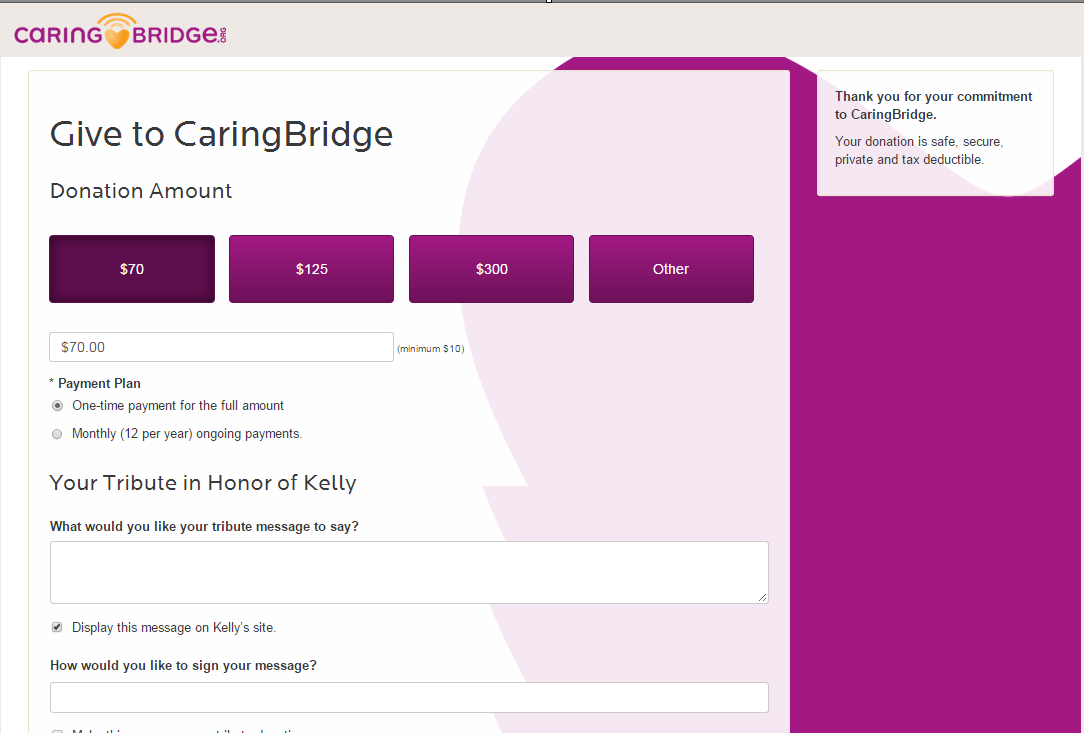The height and width of the screenshot is (733, 1084).
Task: Click the message signature input field
Action: pyautogui.click(x=409, y=697)
